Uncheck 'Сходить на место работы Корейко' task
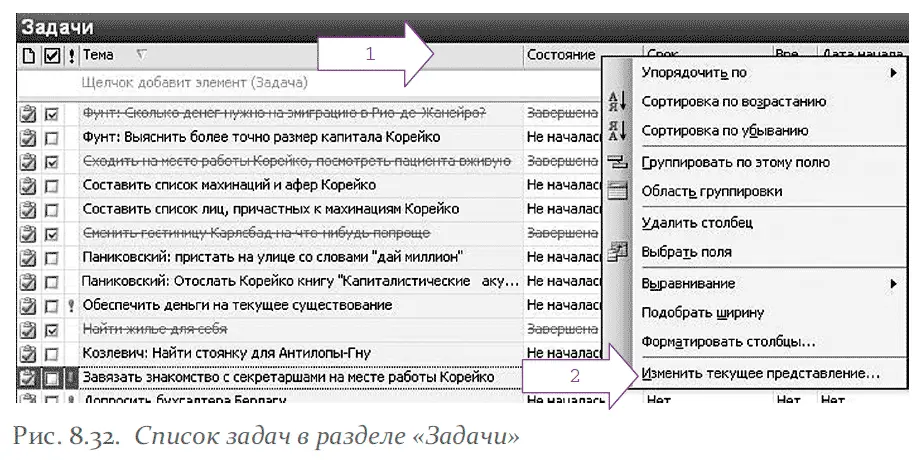Screen dimensions: 924x460 [52, 162]
